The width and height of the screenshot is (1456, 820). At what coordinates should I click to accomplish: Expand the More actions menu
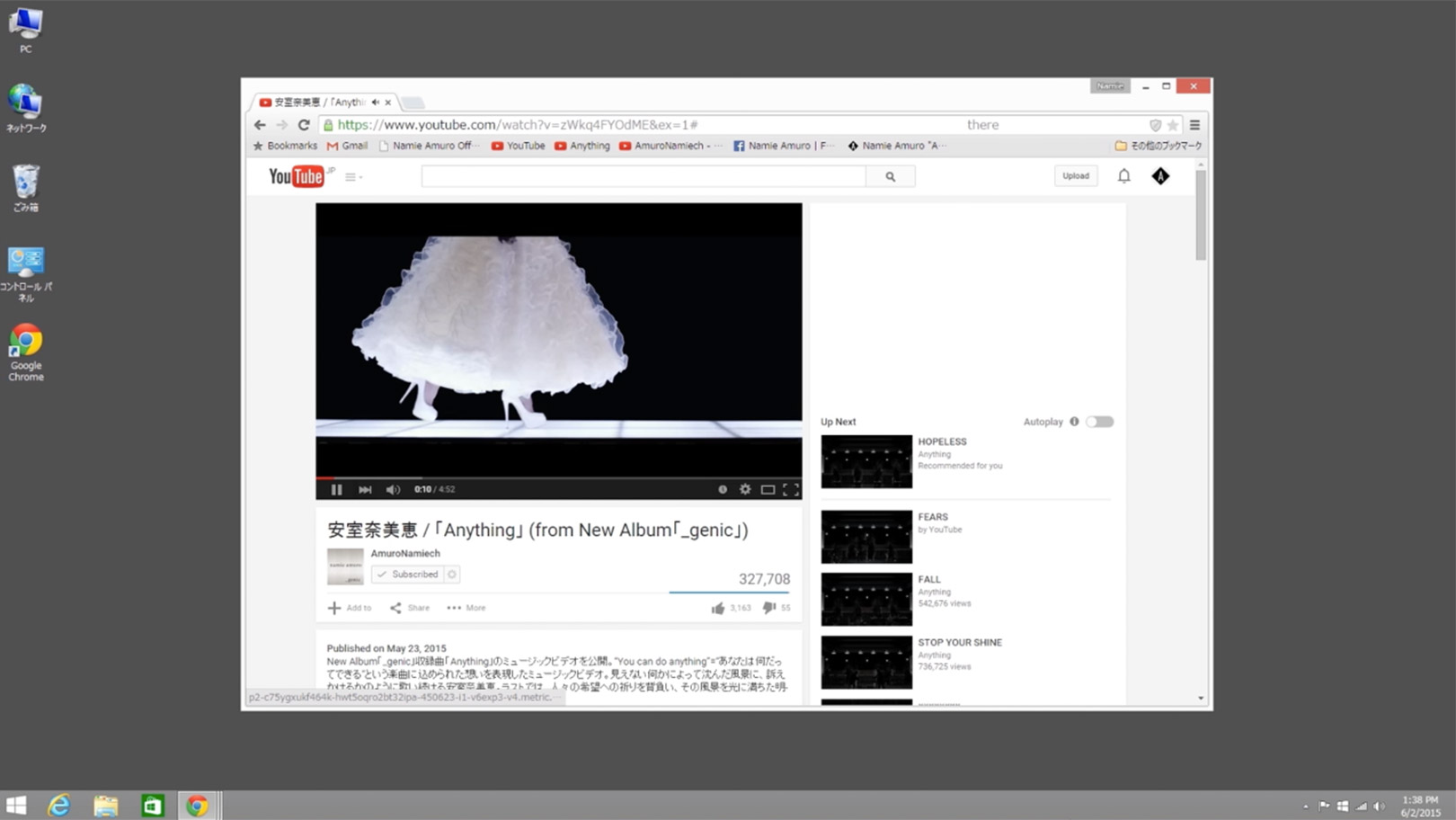[x=466, y=608]
